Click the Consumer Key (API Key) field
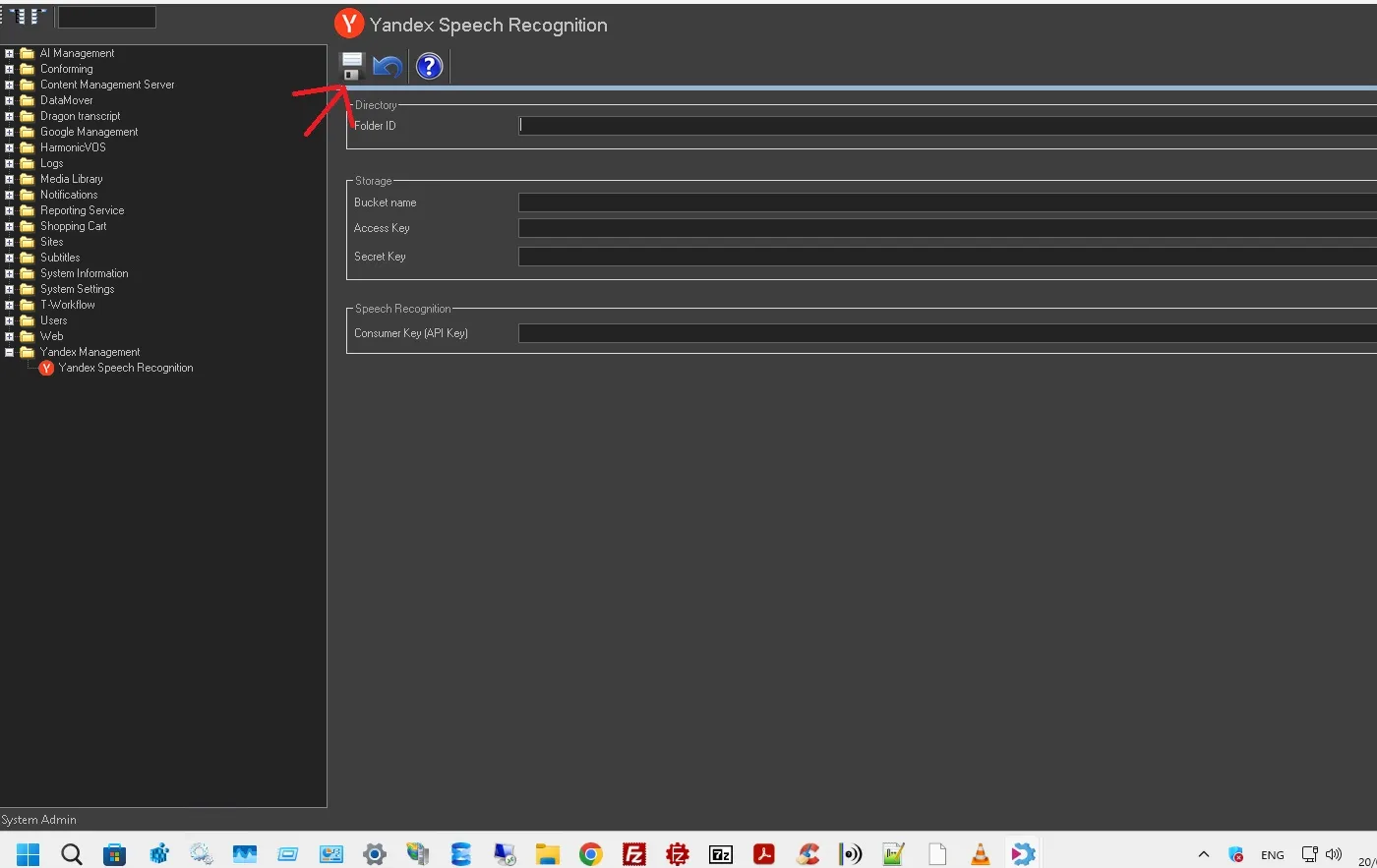 tap(946, 333)
